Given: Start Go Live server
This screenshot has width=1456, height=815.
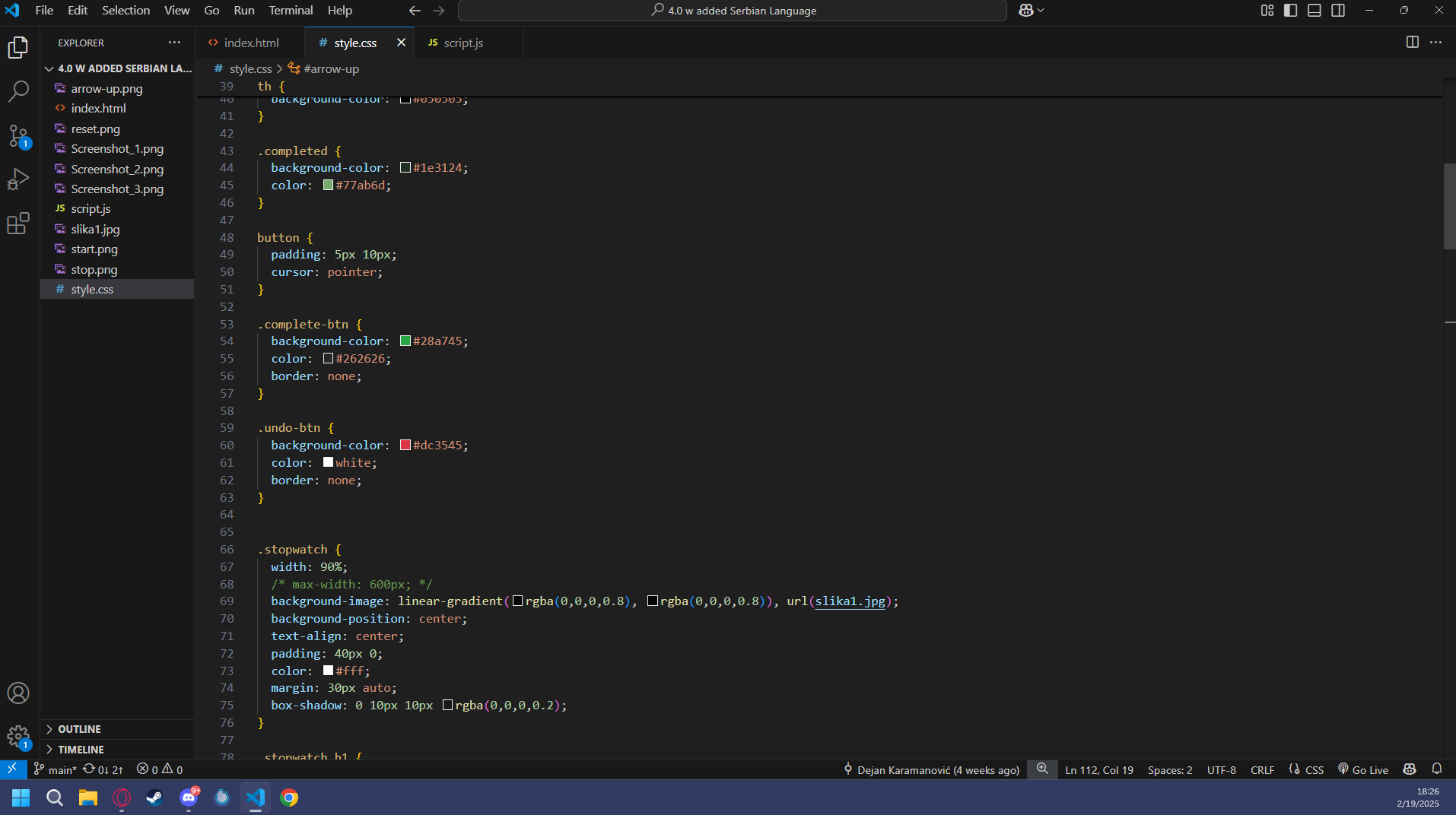Looking at the screenshot, I should coord(1363,769).
